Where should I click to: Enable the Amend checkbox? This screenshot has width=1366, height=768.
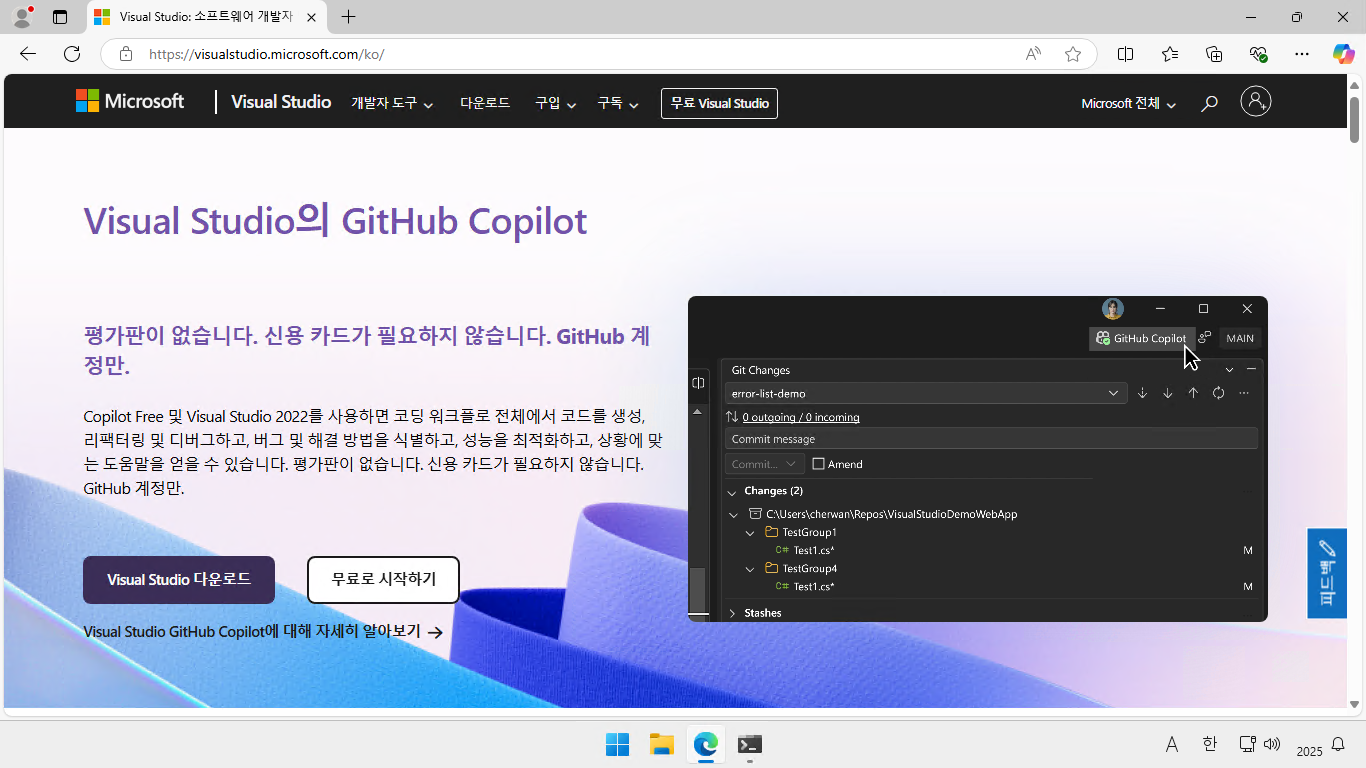pyautogui.click(x=816, y=463)
